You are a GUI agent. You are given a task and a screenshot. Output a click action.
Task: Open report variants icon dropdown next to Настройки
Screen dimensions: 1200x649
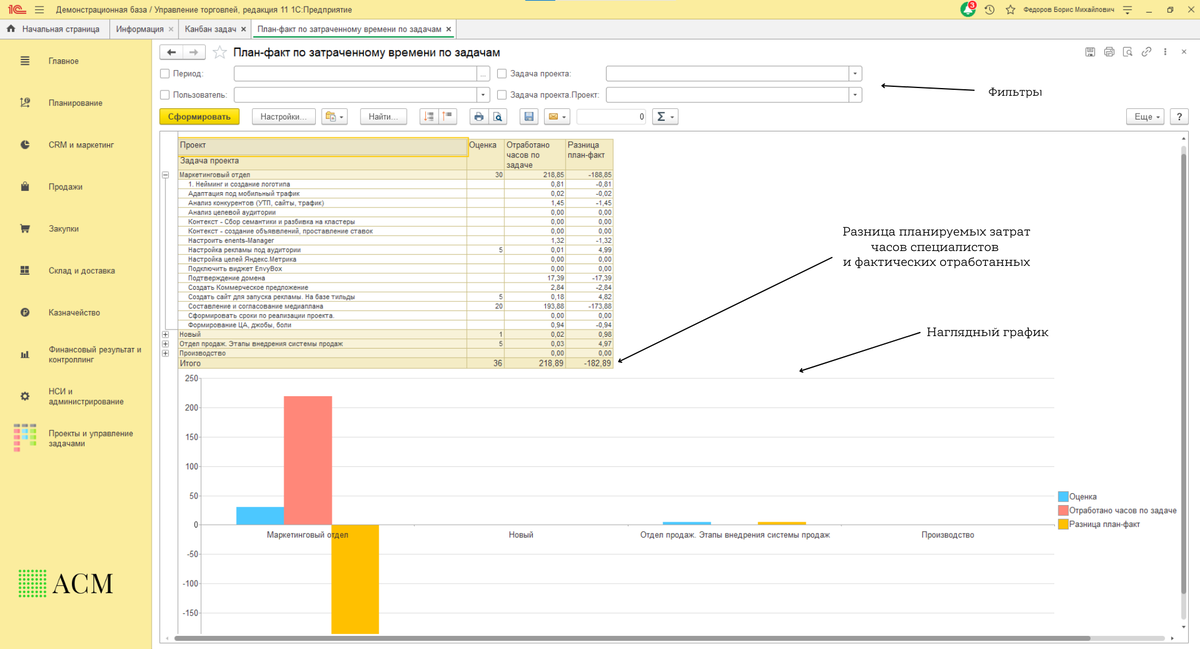click(334, 117)
